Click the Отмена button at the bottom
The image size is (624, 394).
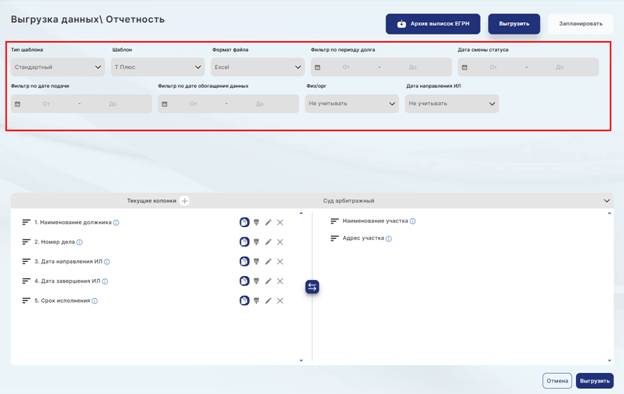(x=557, y=381)
